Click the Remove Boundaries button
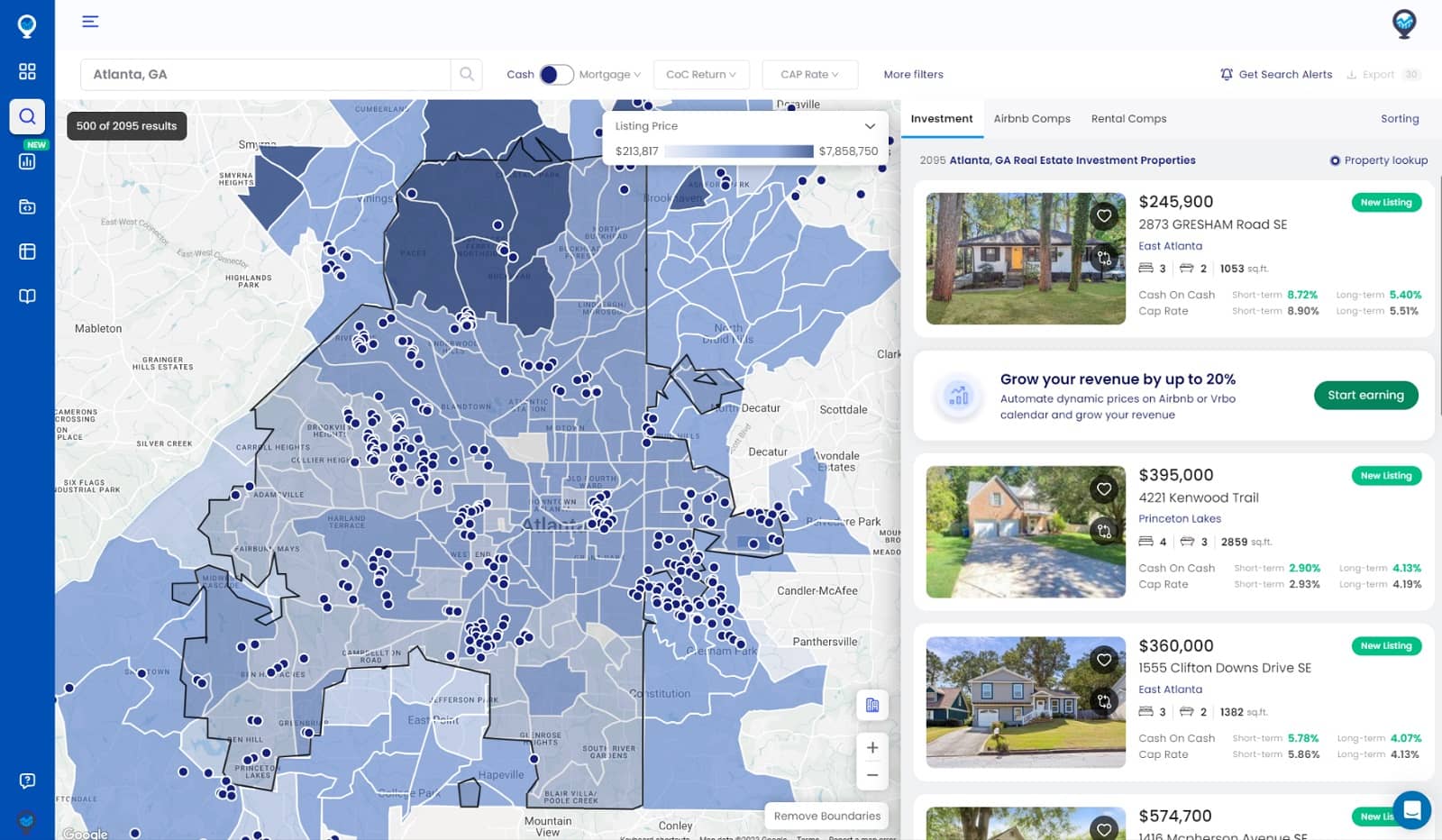This screenshot has height=840, width=1442. [x=826, y=816]
